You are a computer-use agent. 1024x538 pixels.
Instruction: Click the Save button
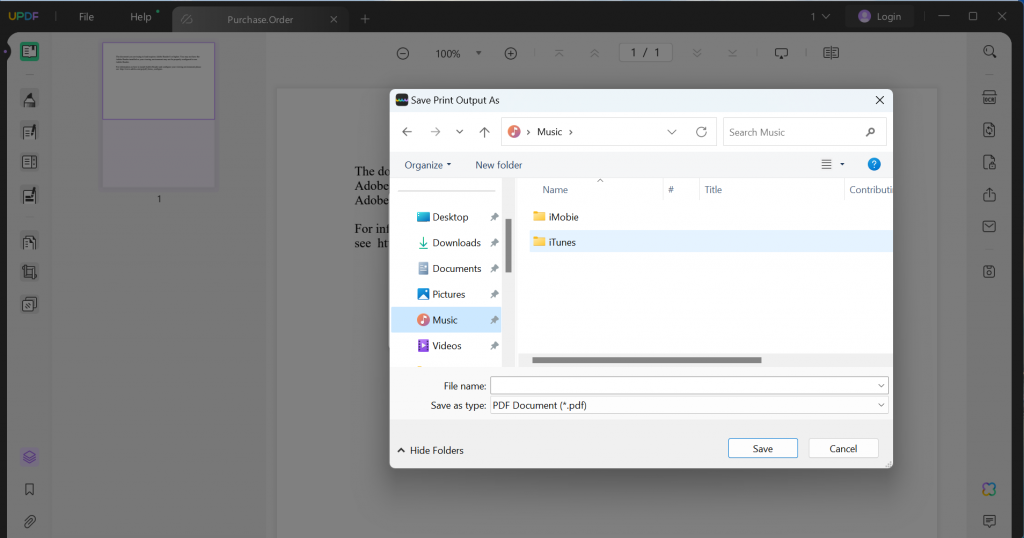[x=762, y=449]
